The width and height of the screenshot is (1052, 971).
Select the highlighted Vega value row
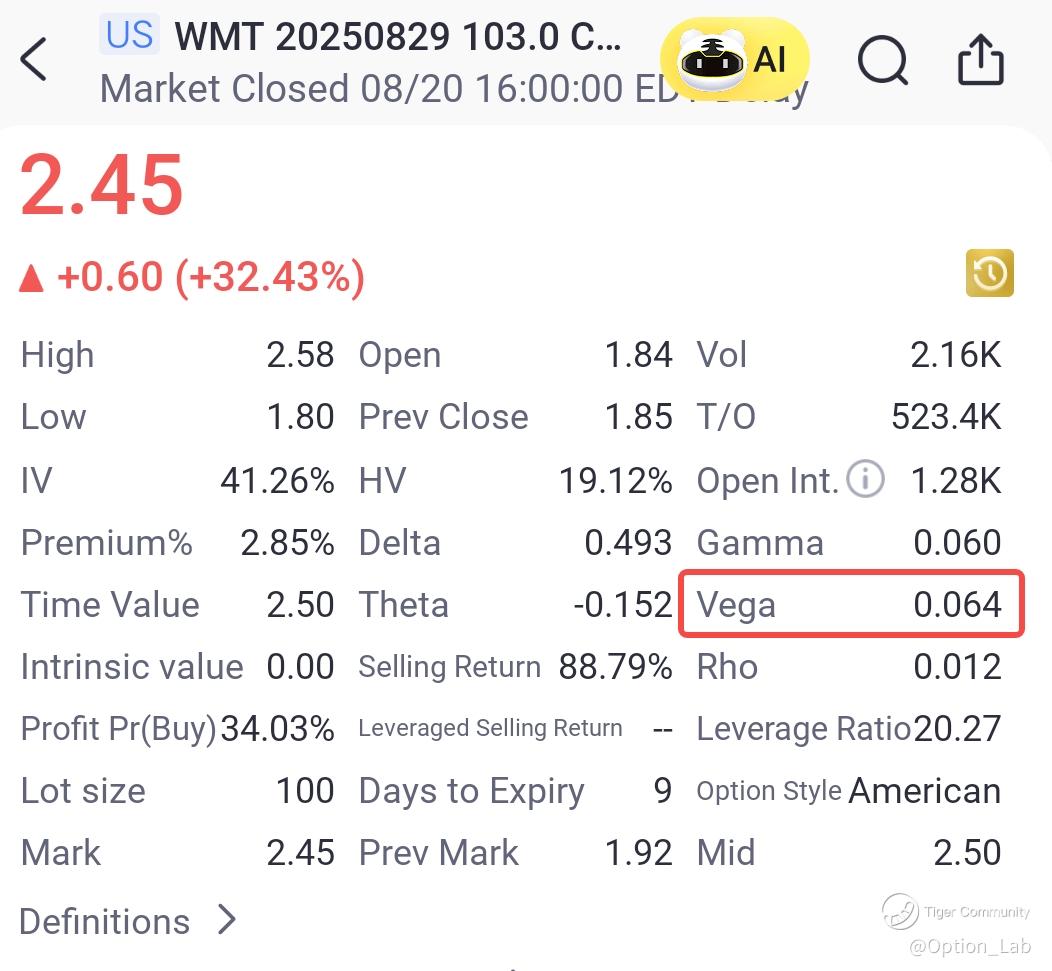tap(851, 604)
